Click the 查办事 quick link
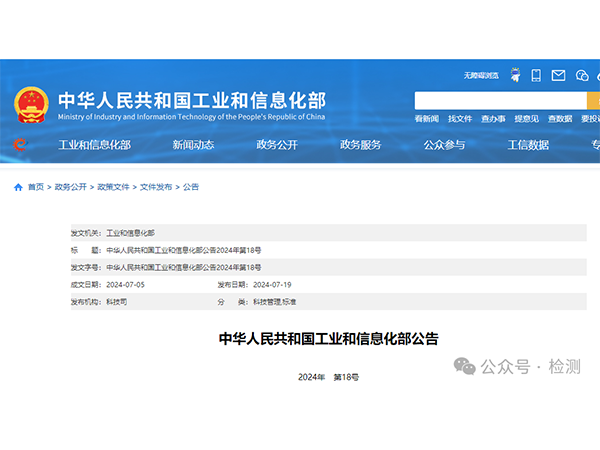 [x=493, y=119]
